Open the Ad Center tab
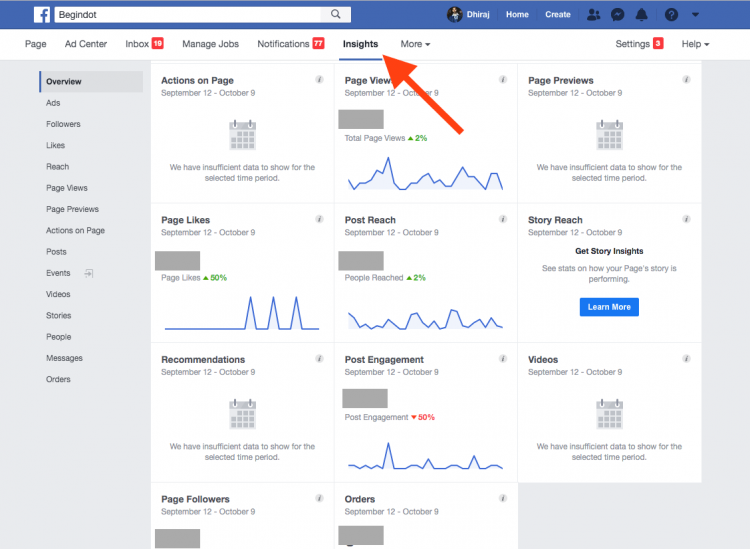 click(x=86, y=44)
